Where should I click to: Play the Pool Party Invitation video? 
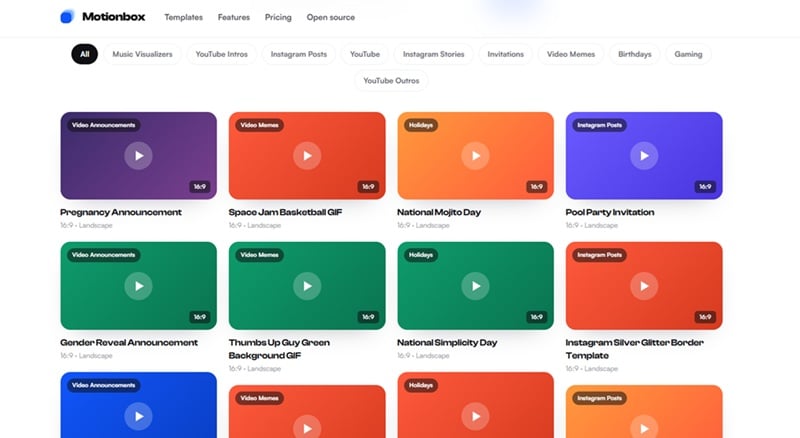tap(644, 156)
